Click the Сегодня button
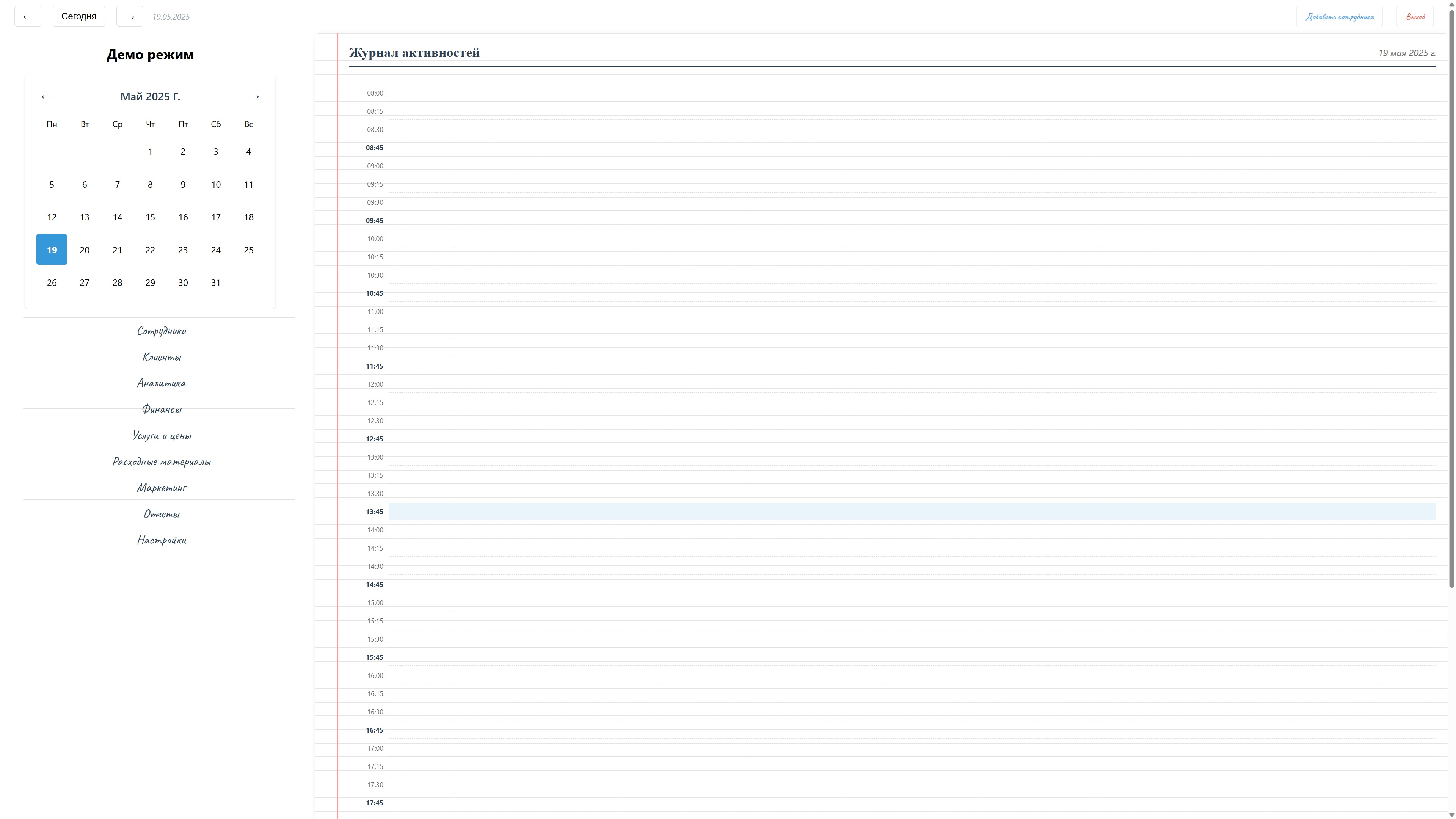1456x819 pixels. point(78,16)
